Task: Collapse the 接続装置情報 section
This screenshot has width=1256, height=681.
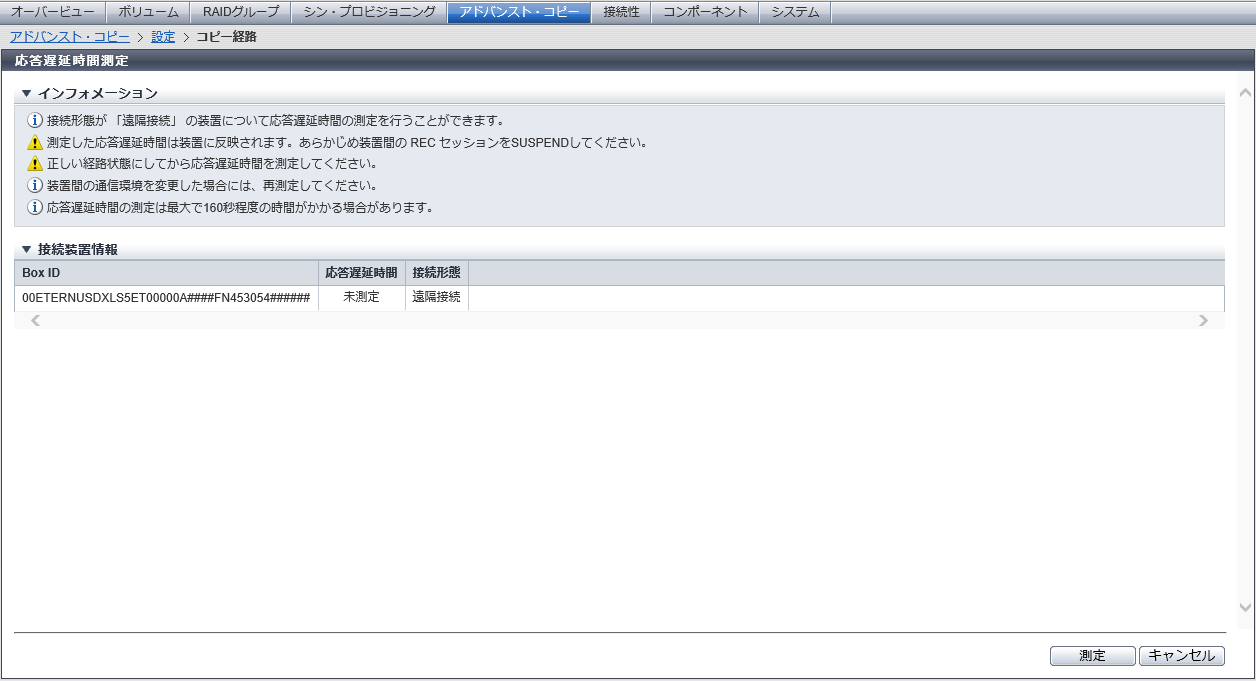Action: 27,249
